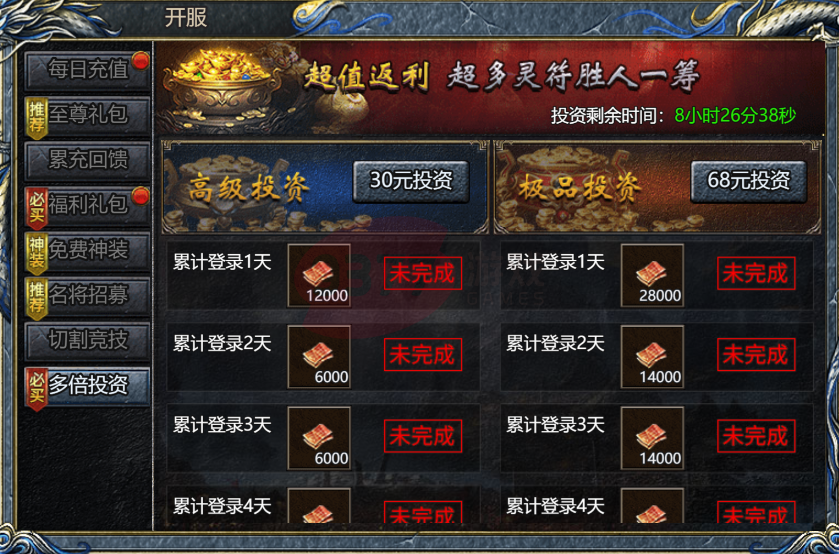This screenshot has width=839, height=554.
Task: Open the 免费神装 tab
Action: pos(87,250)
